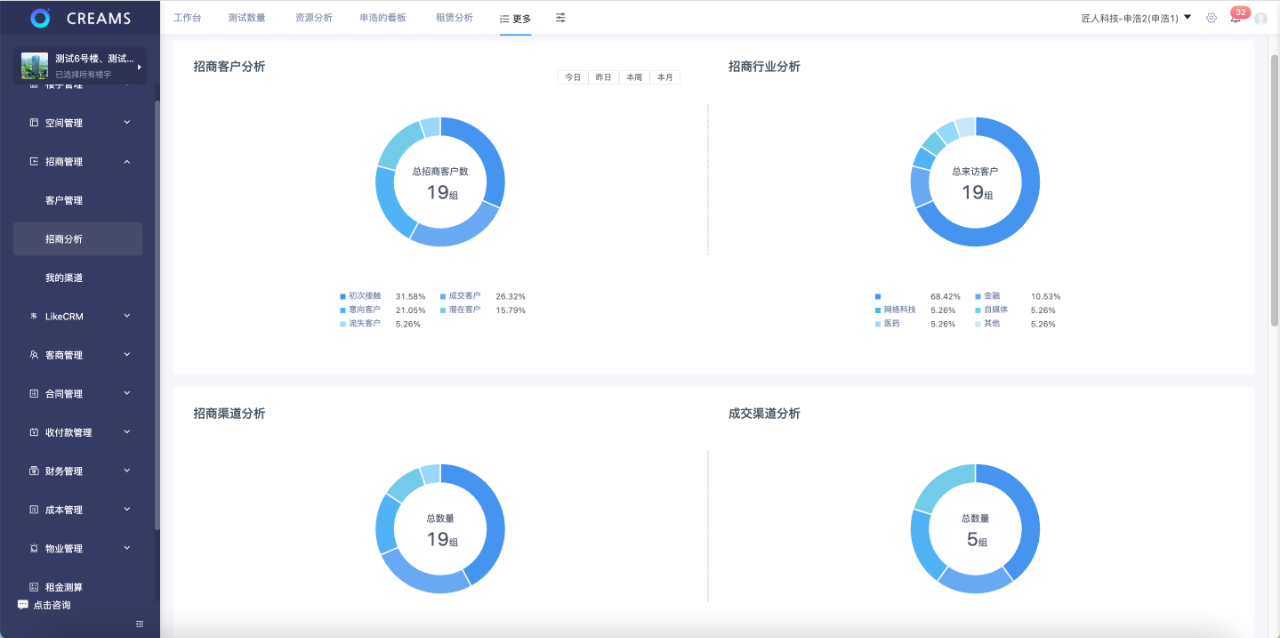The width and height of the screenshot is (1280, 638).
Task: Click the 财务管理 sidebar icon
Action: point(34,471)
